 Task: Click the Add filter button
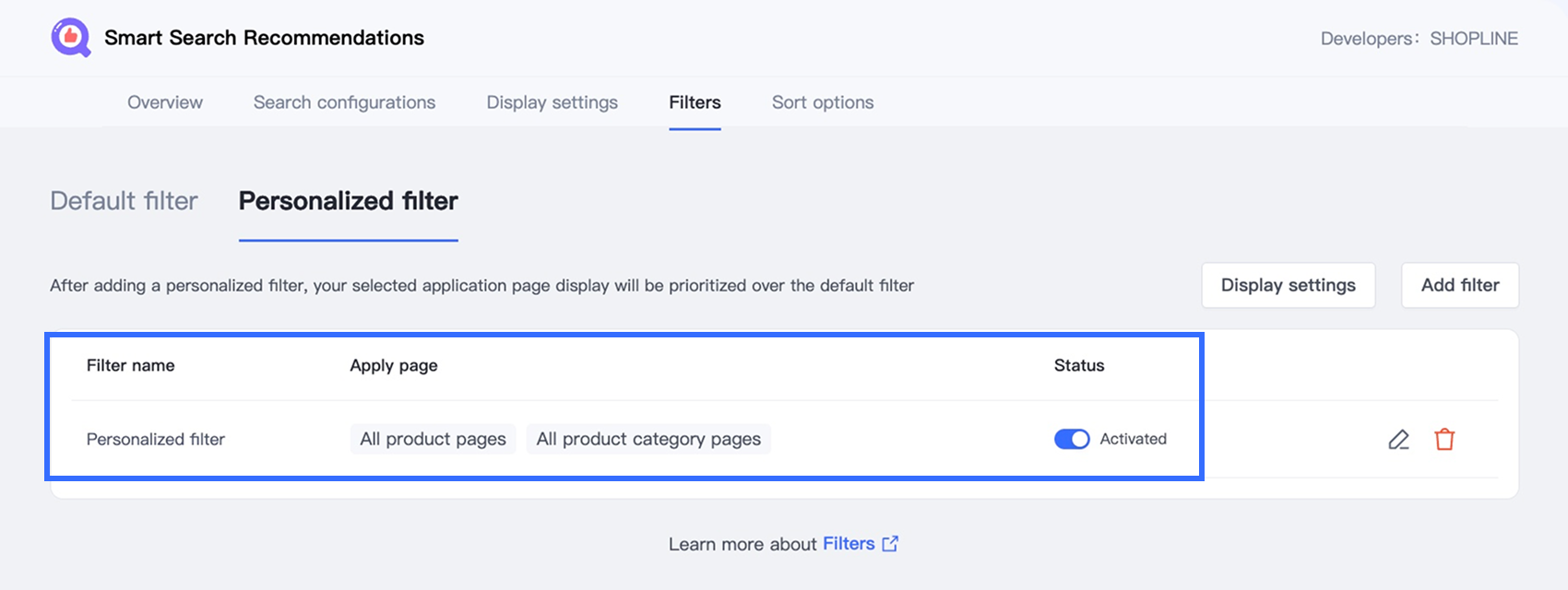tap(1459, 286)
